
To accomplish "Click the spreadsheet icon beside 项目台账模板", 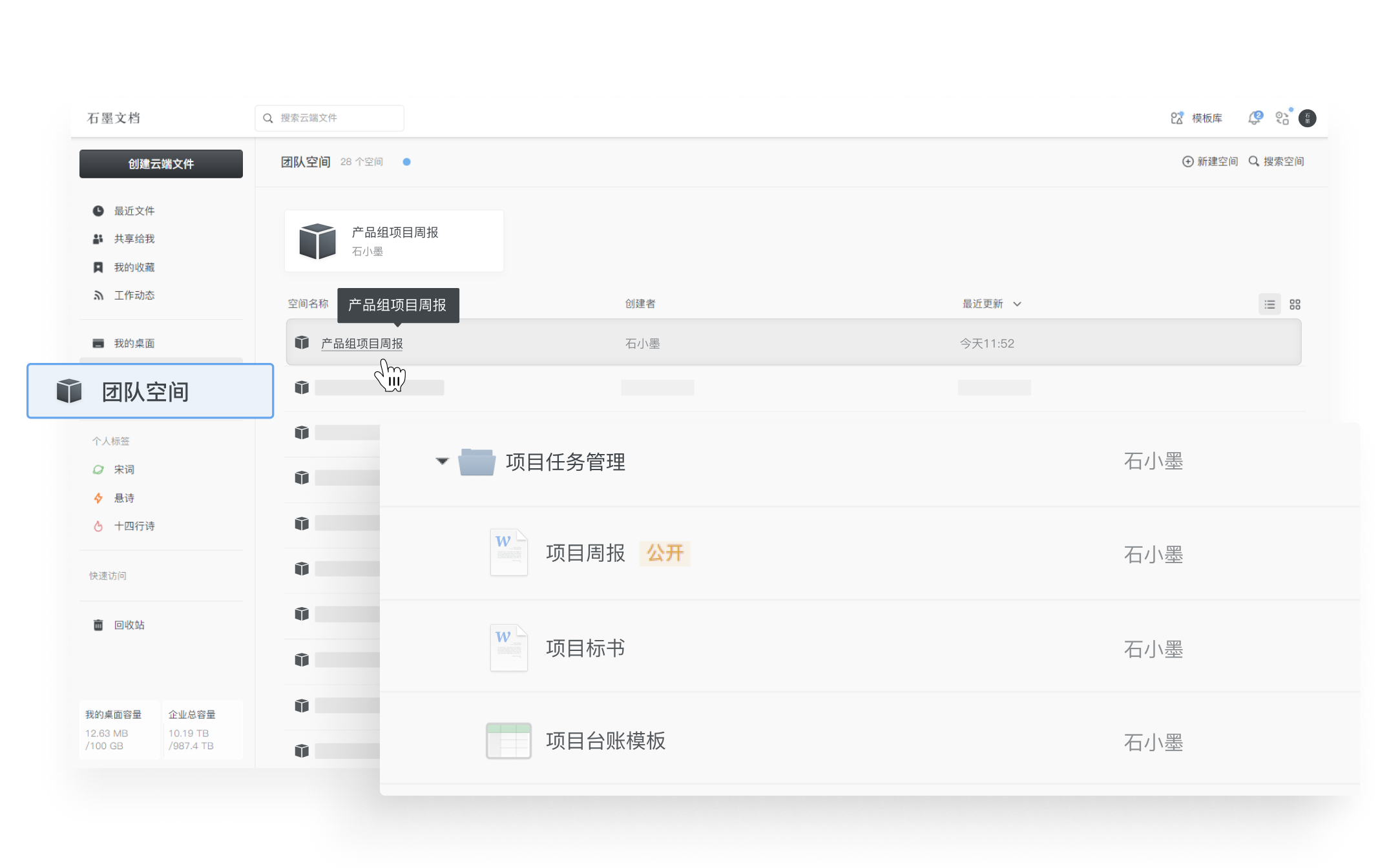I will (508, 741).
